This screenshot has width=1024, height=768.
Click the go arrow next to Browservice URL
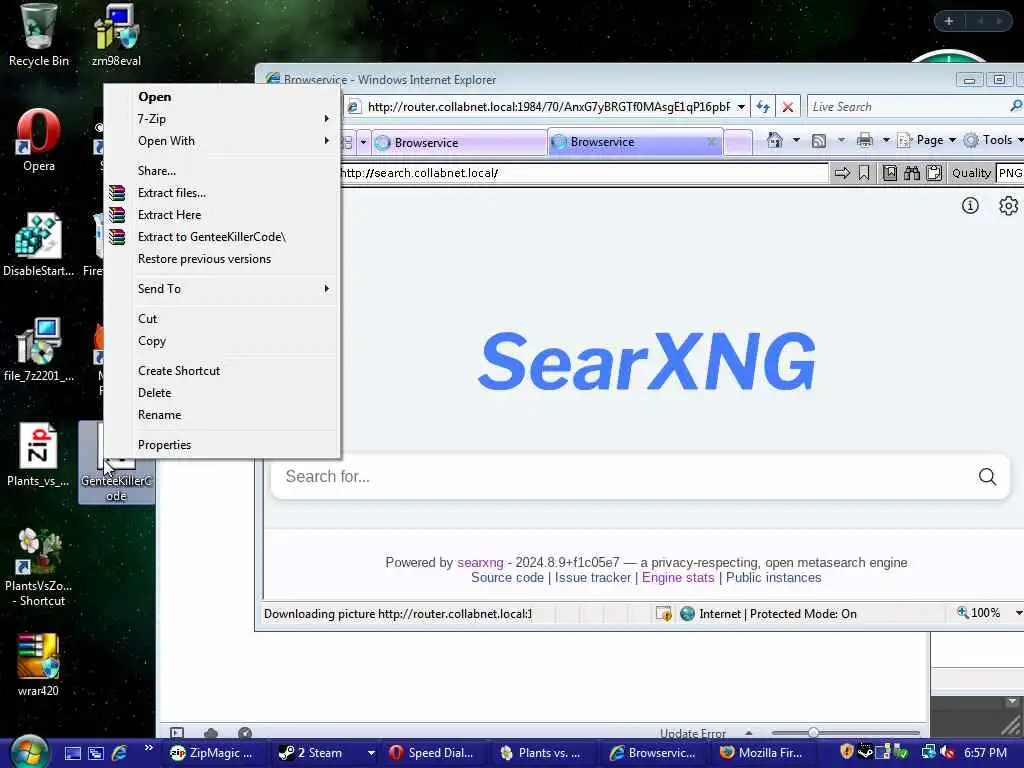(842, 173)
